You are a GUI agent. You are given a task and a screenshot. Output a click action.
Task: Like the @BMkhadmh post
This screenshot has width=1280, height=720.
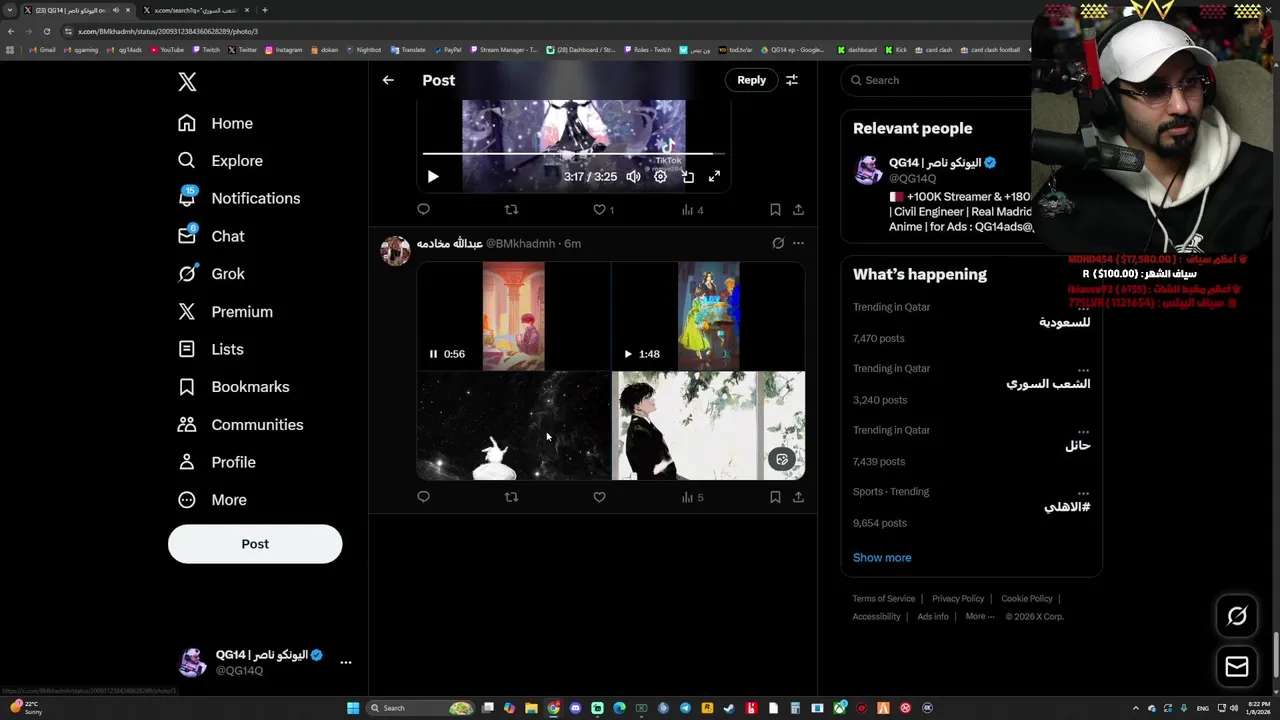(x=599, y=497)
